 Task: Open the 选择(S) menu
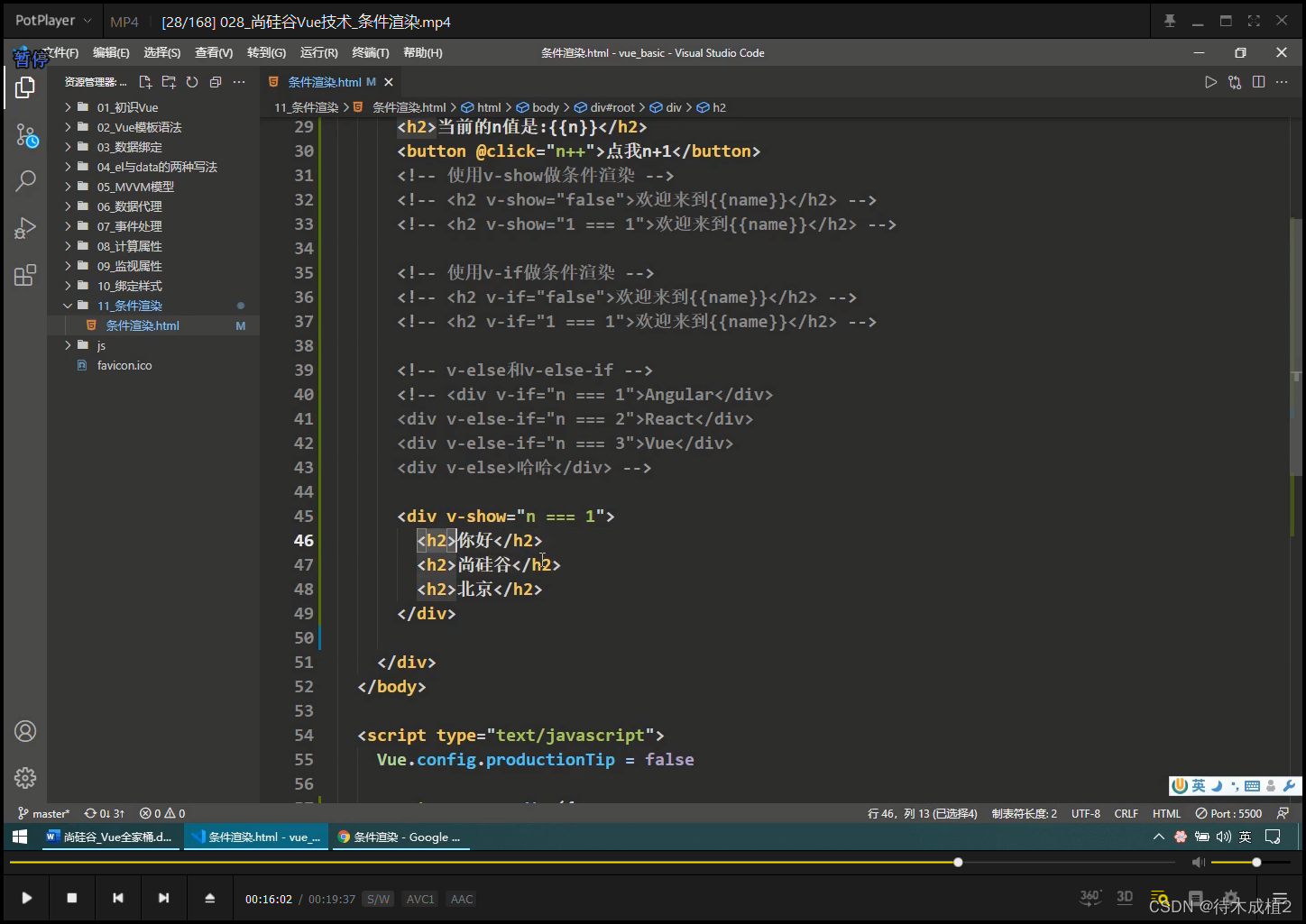(x=162, y=53)
